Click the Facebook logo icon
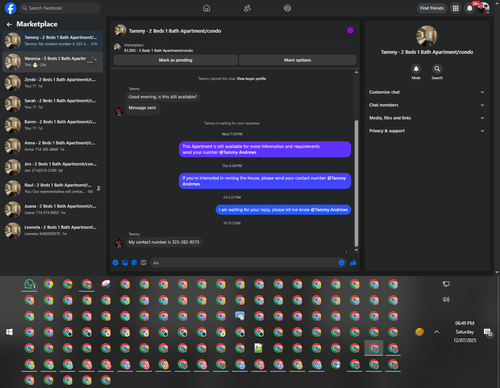Image resolution: width=500 pixels, height=388 pixels. coord(10,8)
